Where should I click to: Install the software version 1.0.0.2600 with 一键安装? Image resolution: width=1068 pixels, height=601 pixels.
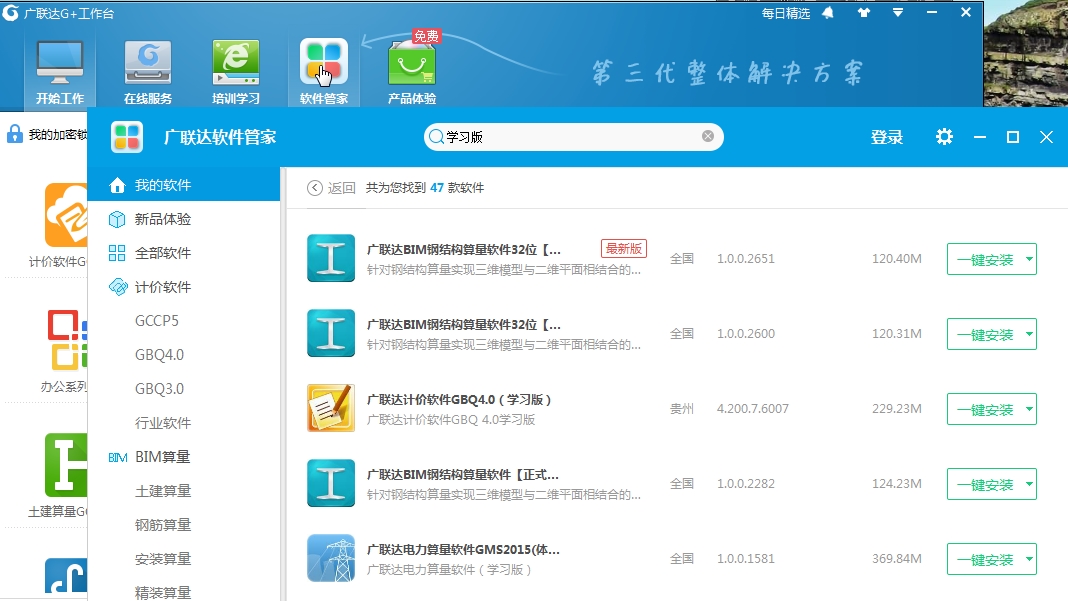click(x=985, y=334)
